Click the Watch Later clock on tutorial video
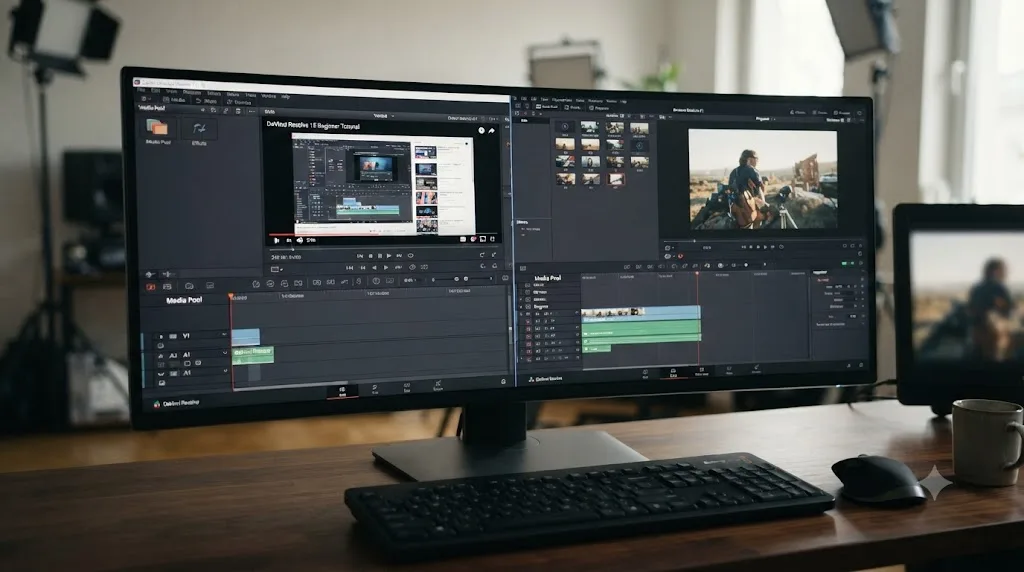 point(481,131)
